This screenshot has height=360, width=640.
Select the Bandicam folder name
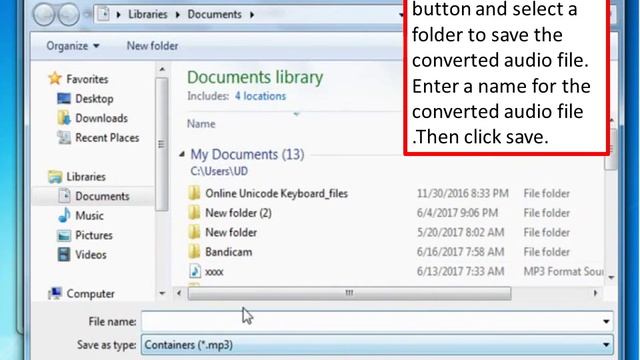click(229, 252)
